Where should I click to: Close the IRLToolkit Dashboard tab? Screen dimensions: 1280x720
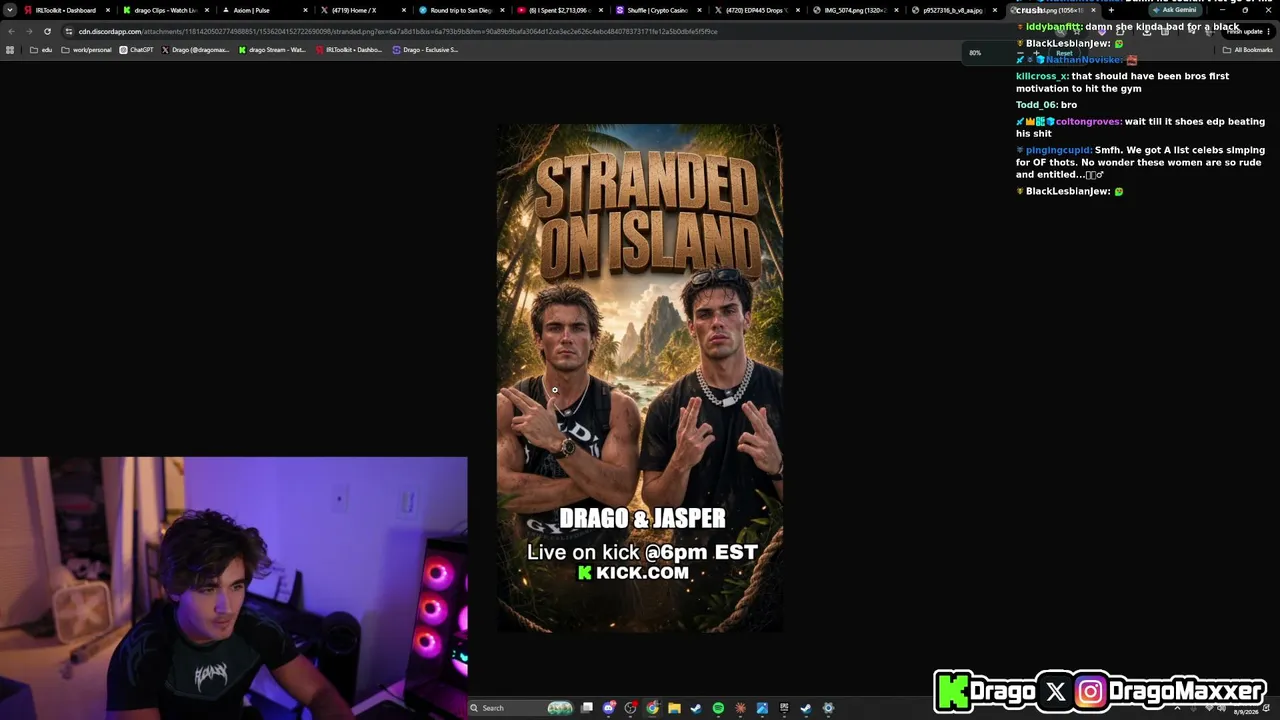pos(108,10)
